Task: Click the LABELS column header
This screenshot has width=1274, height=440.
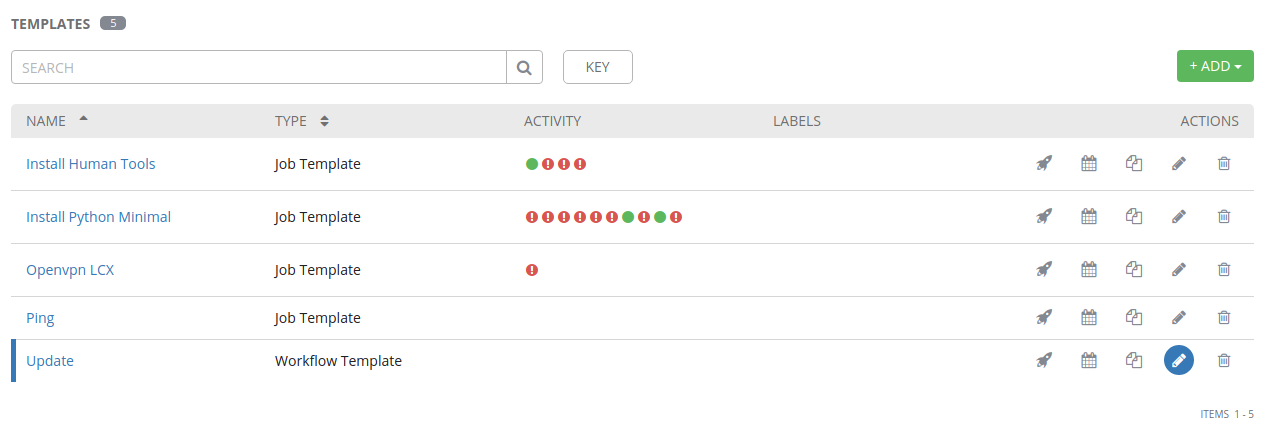Action: 797,121
